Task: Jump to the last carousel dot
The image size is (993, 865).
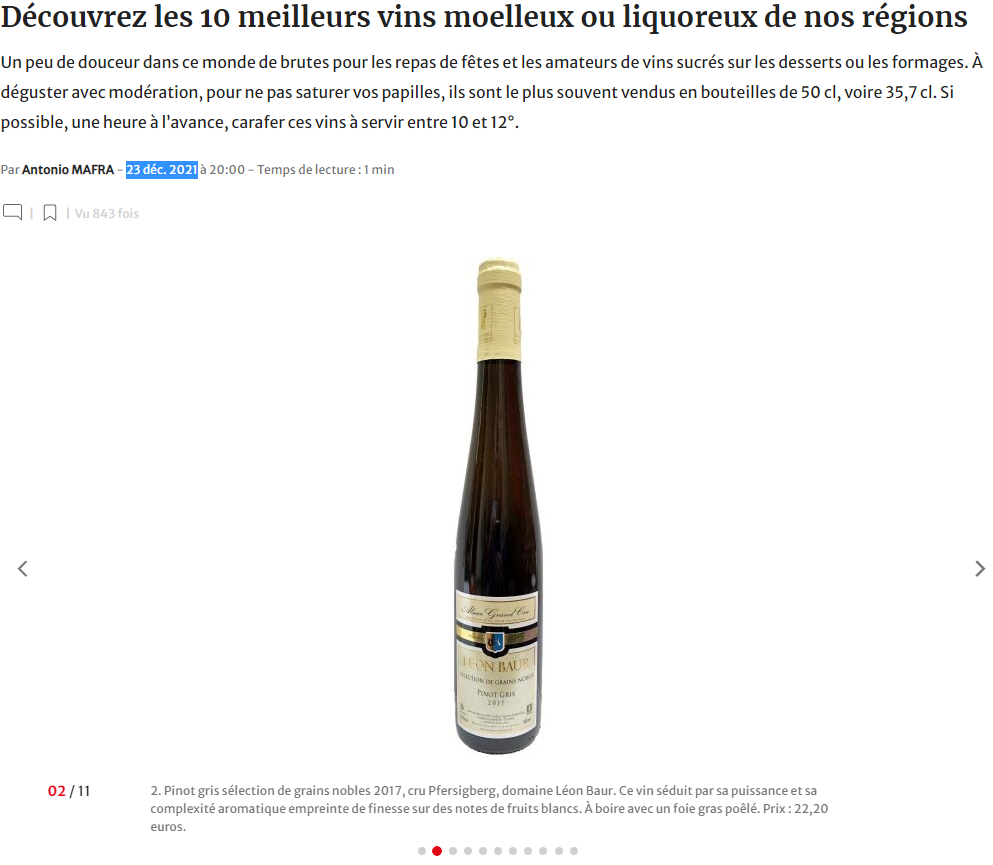Action: pos(574,851)
